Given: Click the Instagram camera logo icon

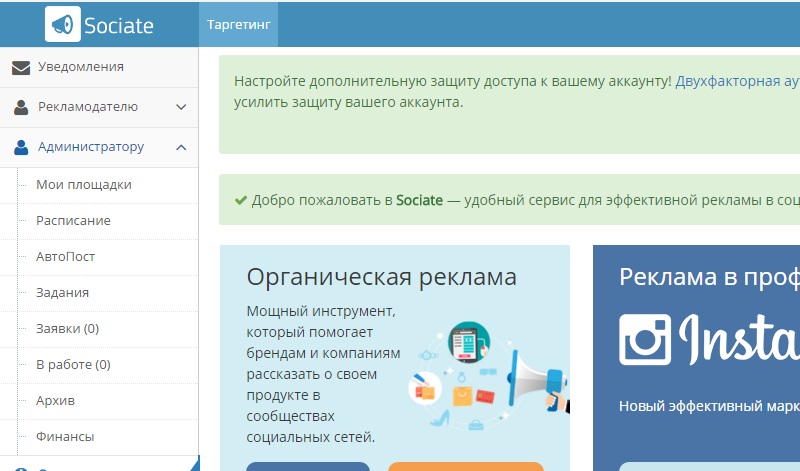Looking at the screenshot, I should point(645,339).
